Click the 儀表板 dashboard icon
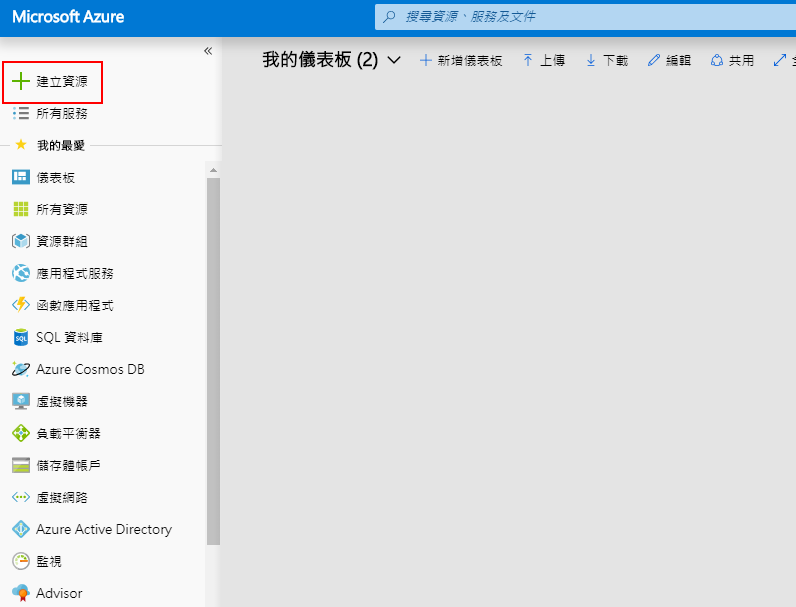Viewport: 796px width, 607px height. (x=21, y=177)
